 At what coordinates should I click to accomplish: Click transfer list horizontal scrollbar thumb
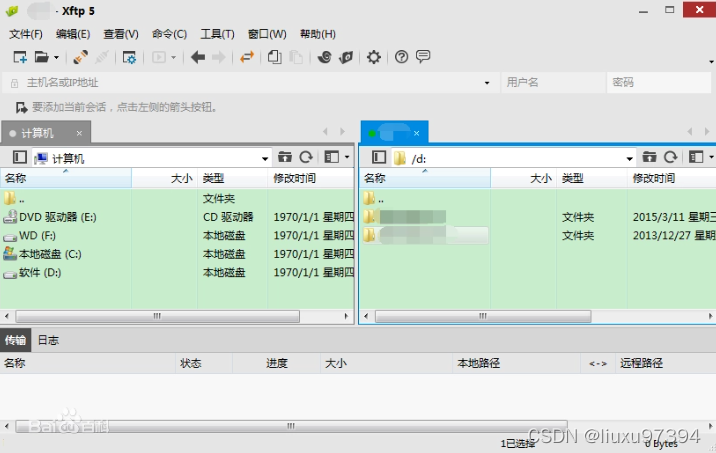coord(291,426)
